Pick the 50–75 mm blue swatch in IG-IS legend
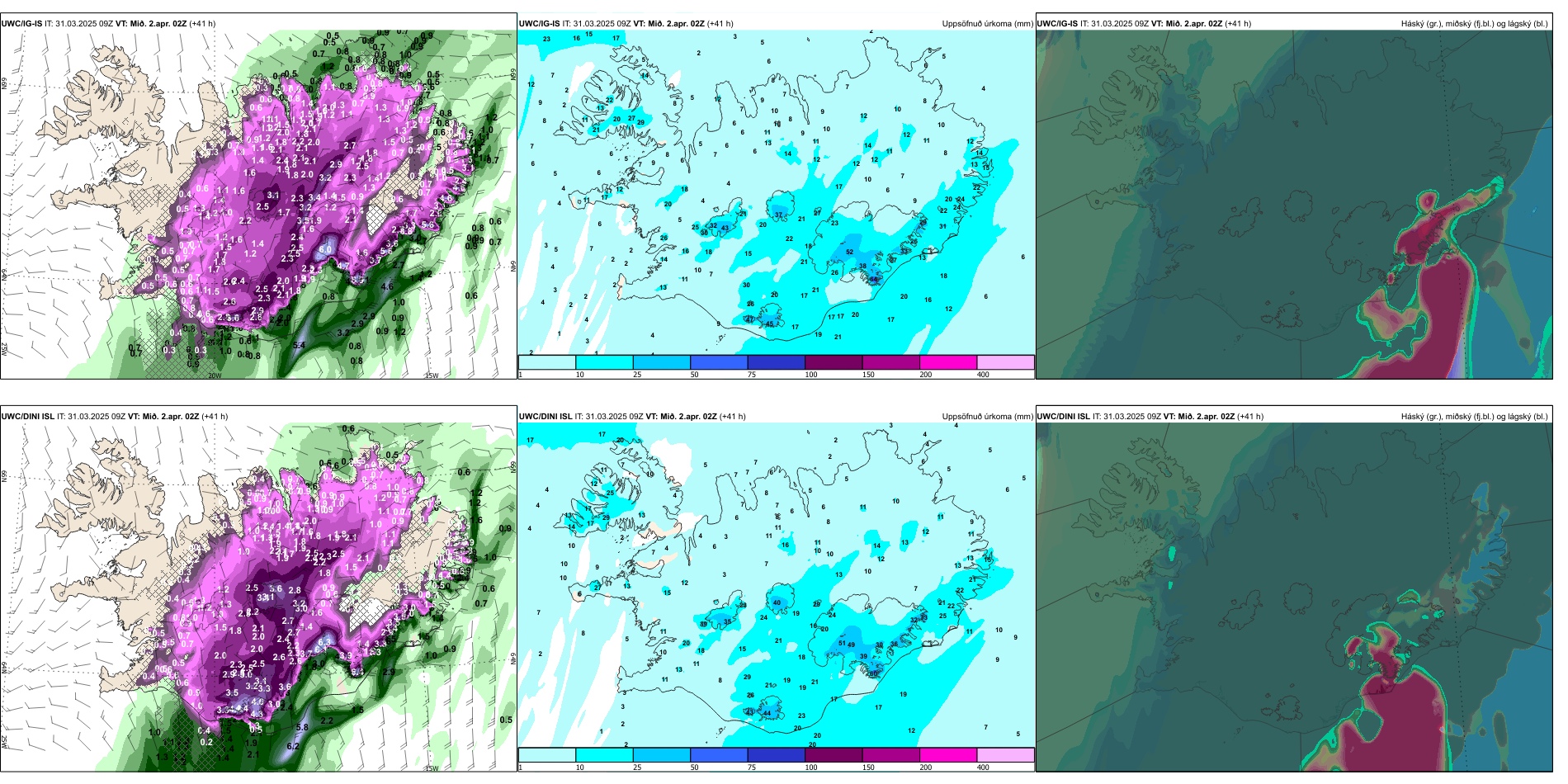Image resolution: width=1568 pixels, height=784 pixels. 719,362
